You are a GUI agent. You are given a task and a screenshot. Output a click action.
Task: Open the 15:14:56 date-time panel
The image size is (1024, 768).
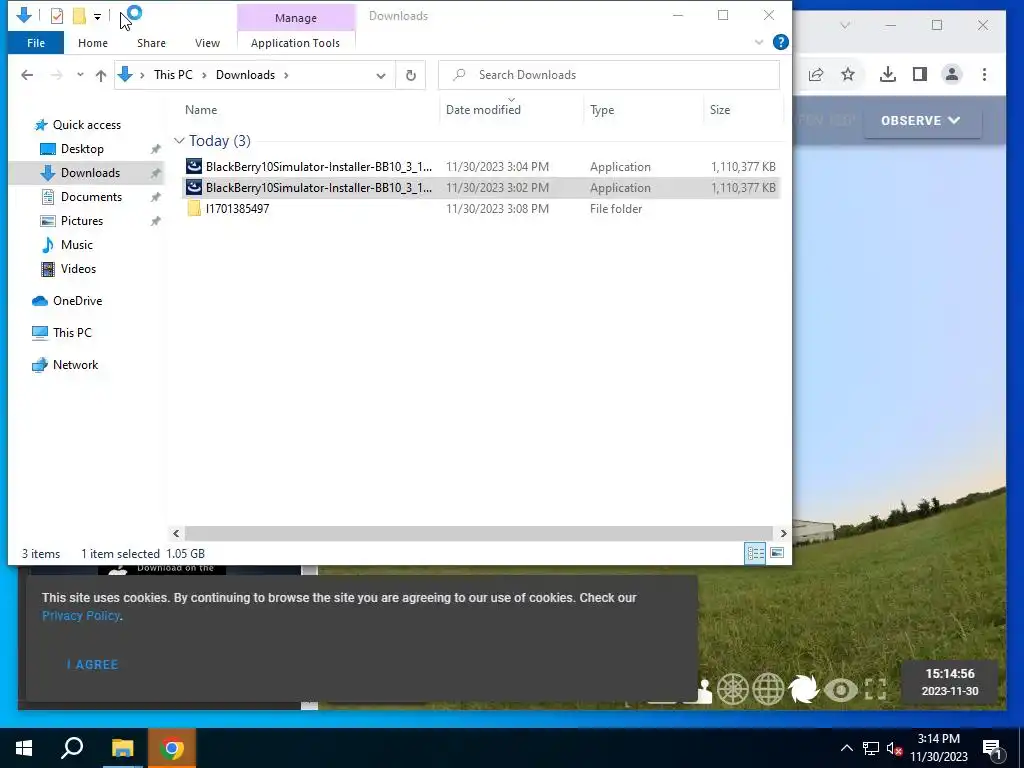coord(950,682)
